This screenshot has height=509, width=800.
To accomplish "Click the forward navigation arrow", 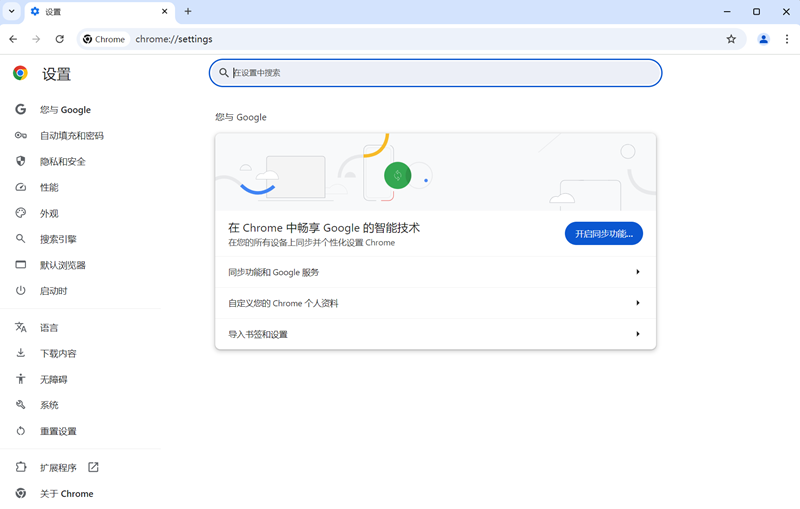I will (36, 39).
